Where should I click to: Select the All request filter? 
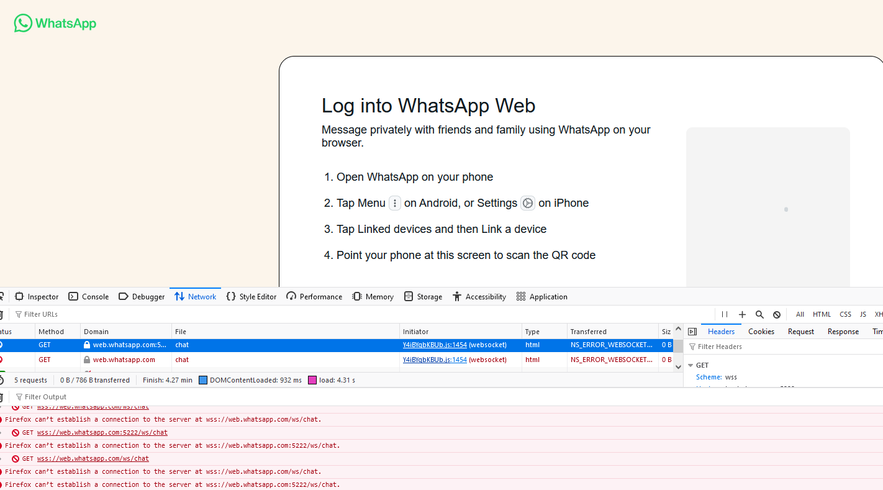(x=800, y=314)
